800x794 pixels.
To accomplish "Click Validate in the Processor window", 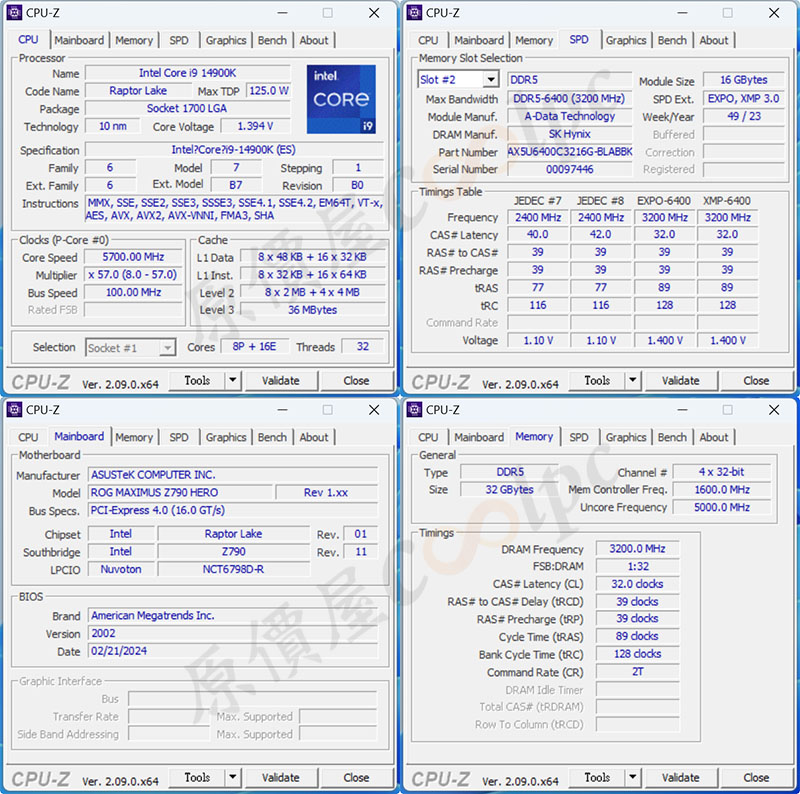I will click(281, 381).
